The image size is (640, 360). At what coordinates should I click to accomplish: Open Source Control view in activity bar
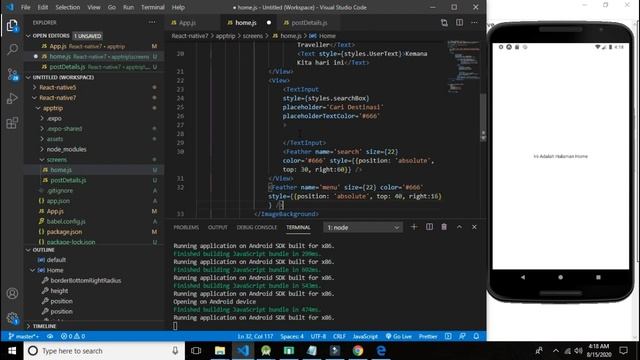[x=12, y=74]
